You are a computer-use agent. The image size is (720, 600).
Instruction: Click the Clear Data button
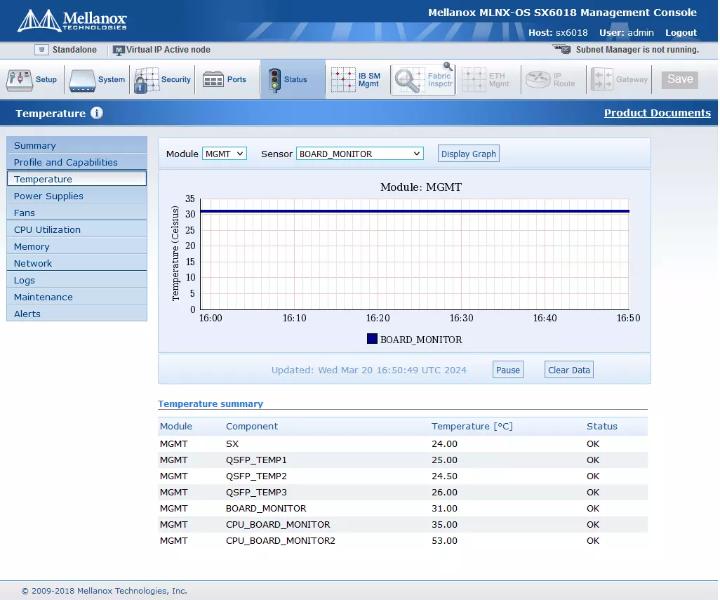tap(569, 370)
